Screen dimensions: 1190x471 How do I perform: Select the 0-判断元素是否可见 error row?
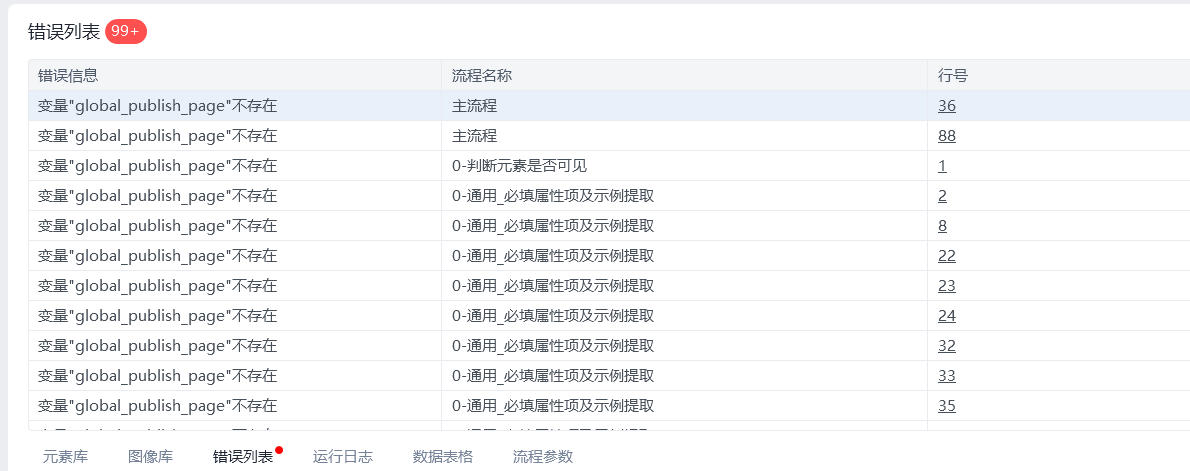(609, 166)
